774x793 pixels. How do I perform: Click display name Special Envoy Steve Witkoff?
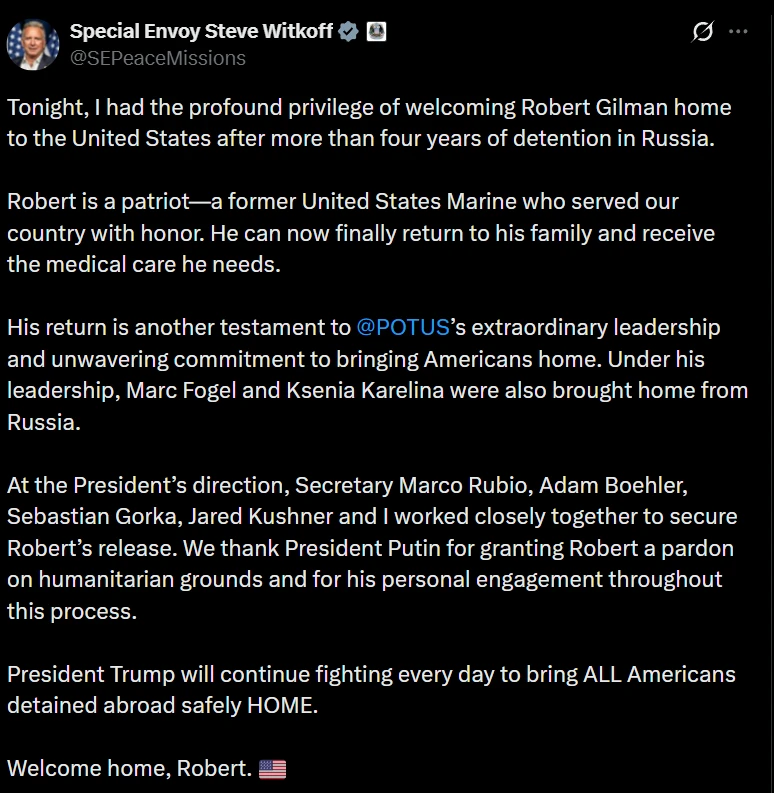(201, 31)
